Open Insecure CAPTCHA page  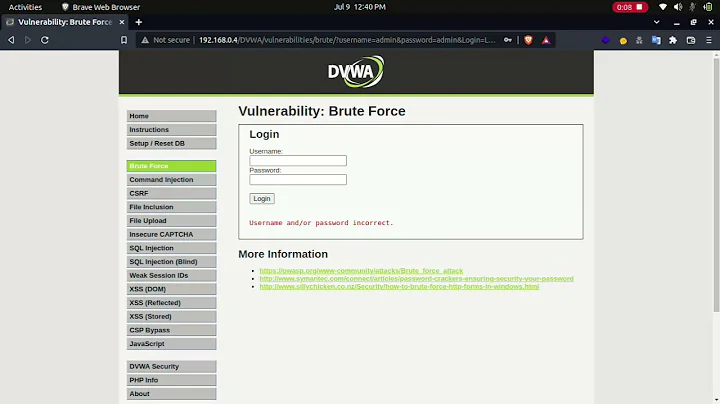click(x=171, y=235)
